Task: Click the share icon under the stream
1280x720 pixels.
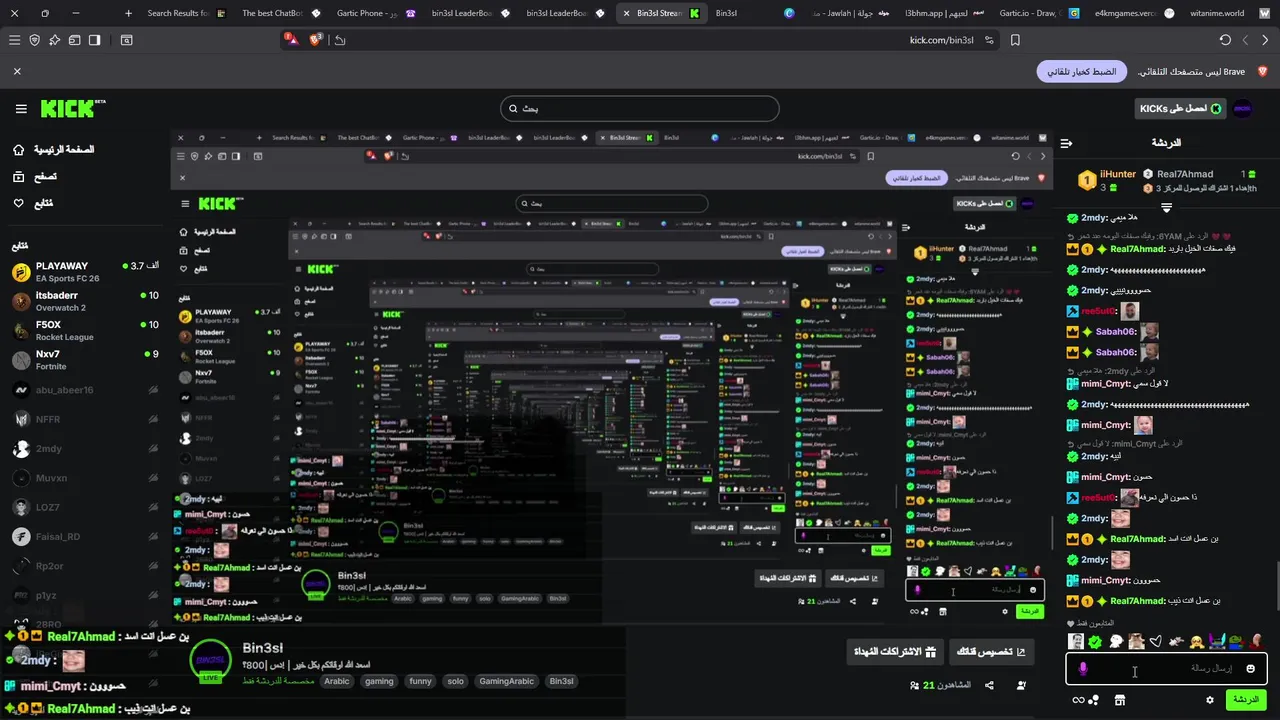Action: (989, 685)
